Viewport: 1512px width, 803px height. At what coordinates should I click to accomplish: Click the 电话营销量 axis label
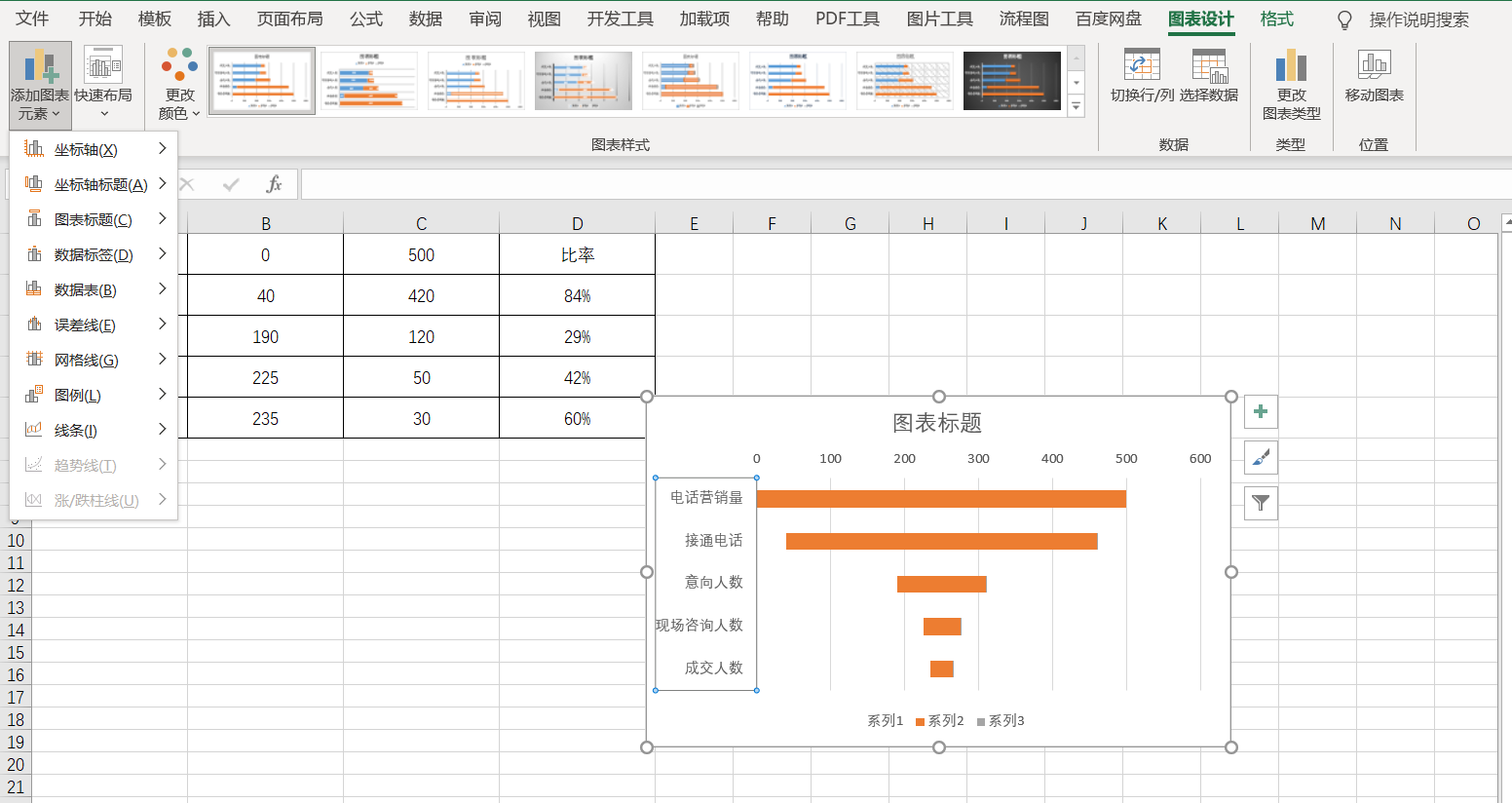tap(706, 497)
